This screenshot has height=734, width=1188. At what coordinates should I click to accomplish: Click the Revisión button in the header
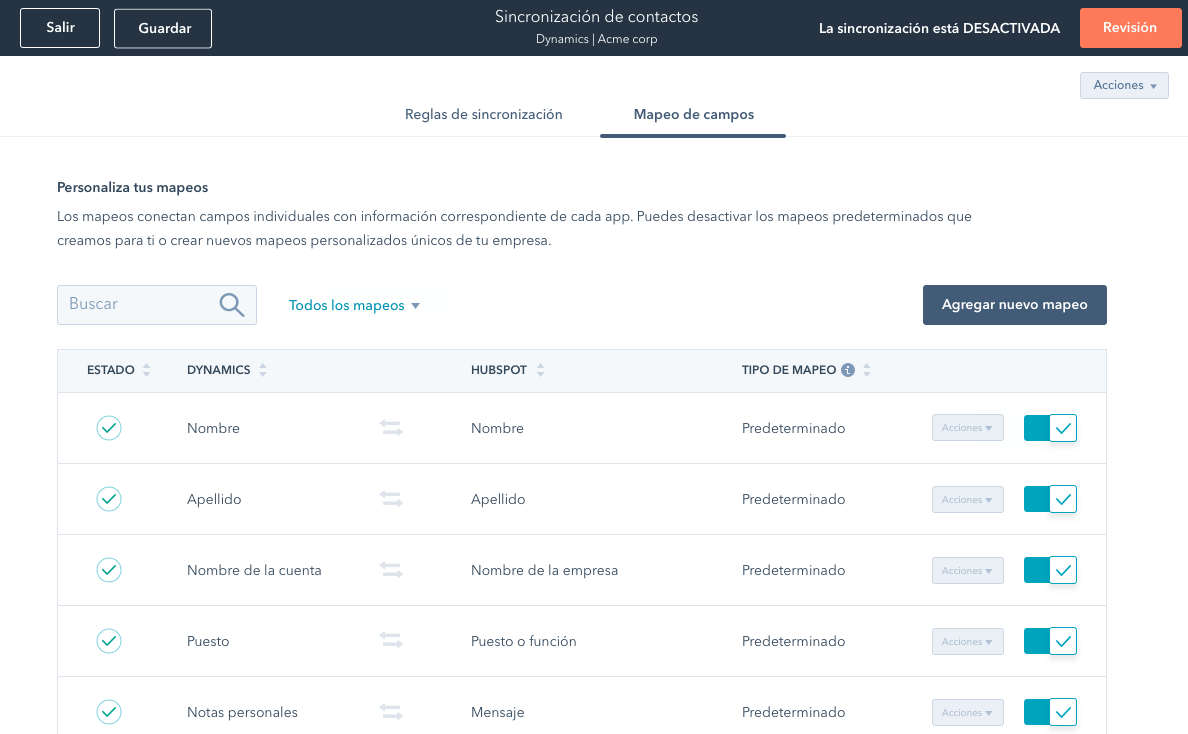(1130, 27)
